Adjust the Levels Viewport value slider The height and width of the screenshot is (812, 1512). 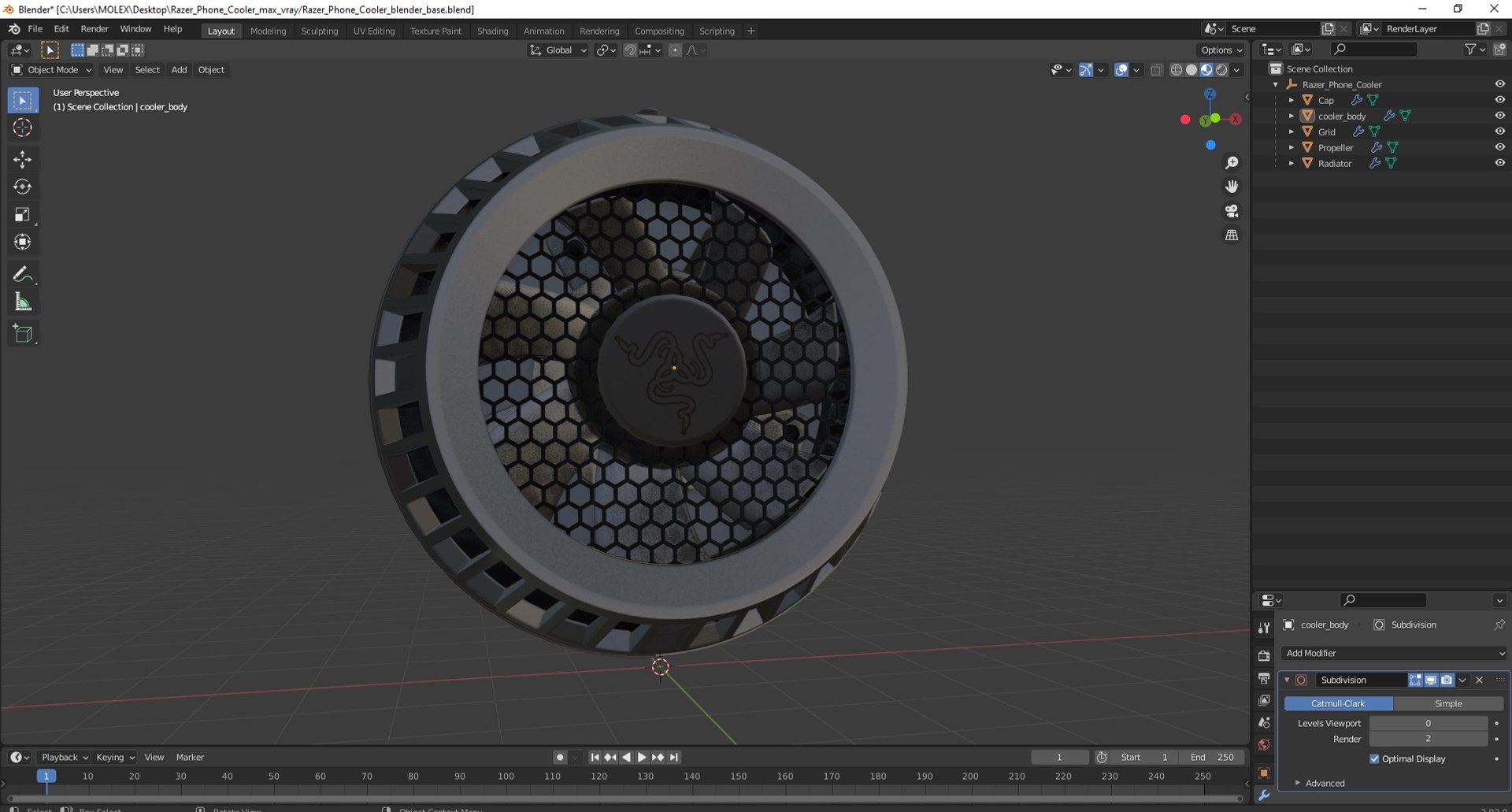point(1428,724)
